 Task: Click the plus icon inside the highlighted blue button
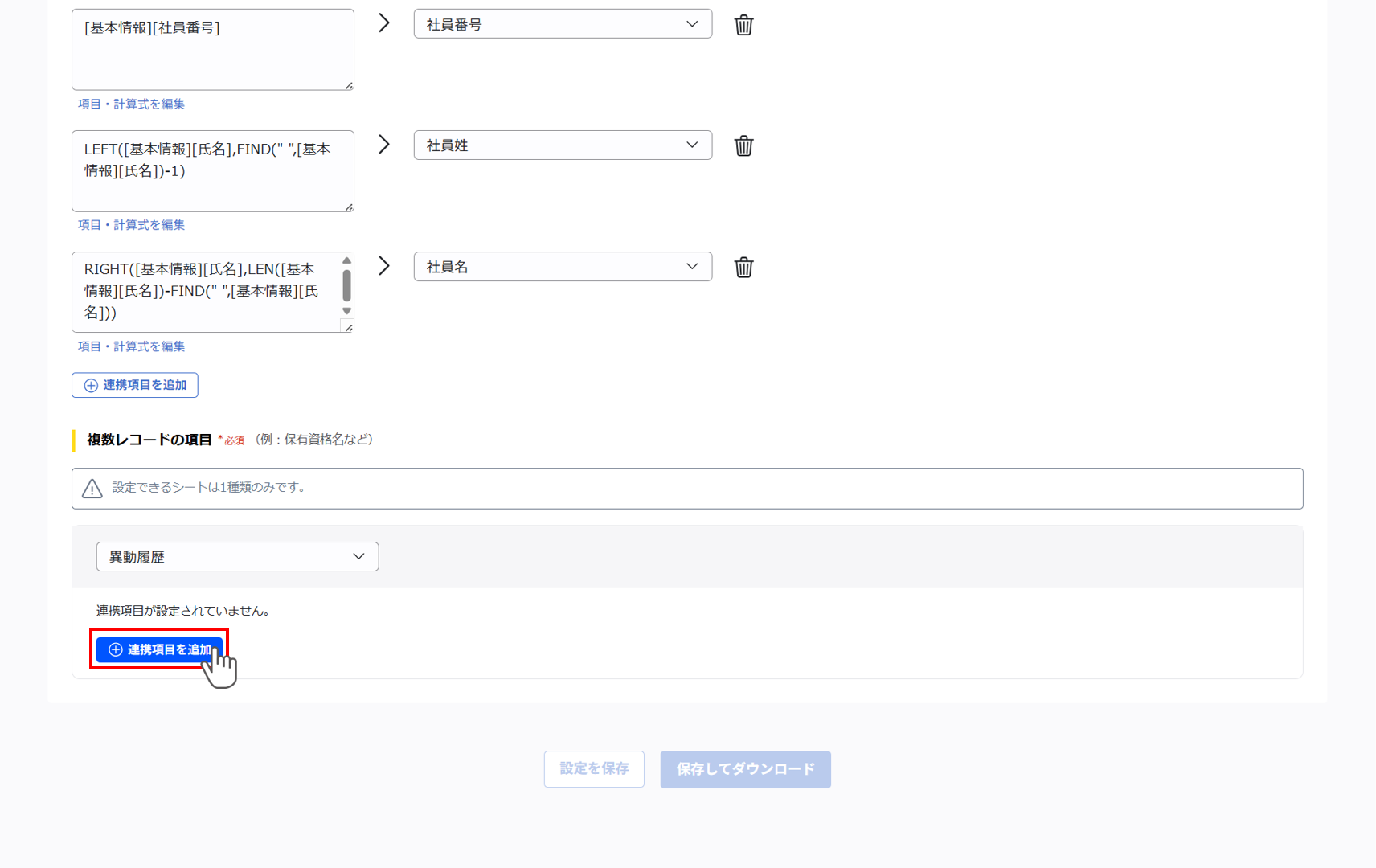(x=115, y=649)
